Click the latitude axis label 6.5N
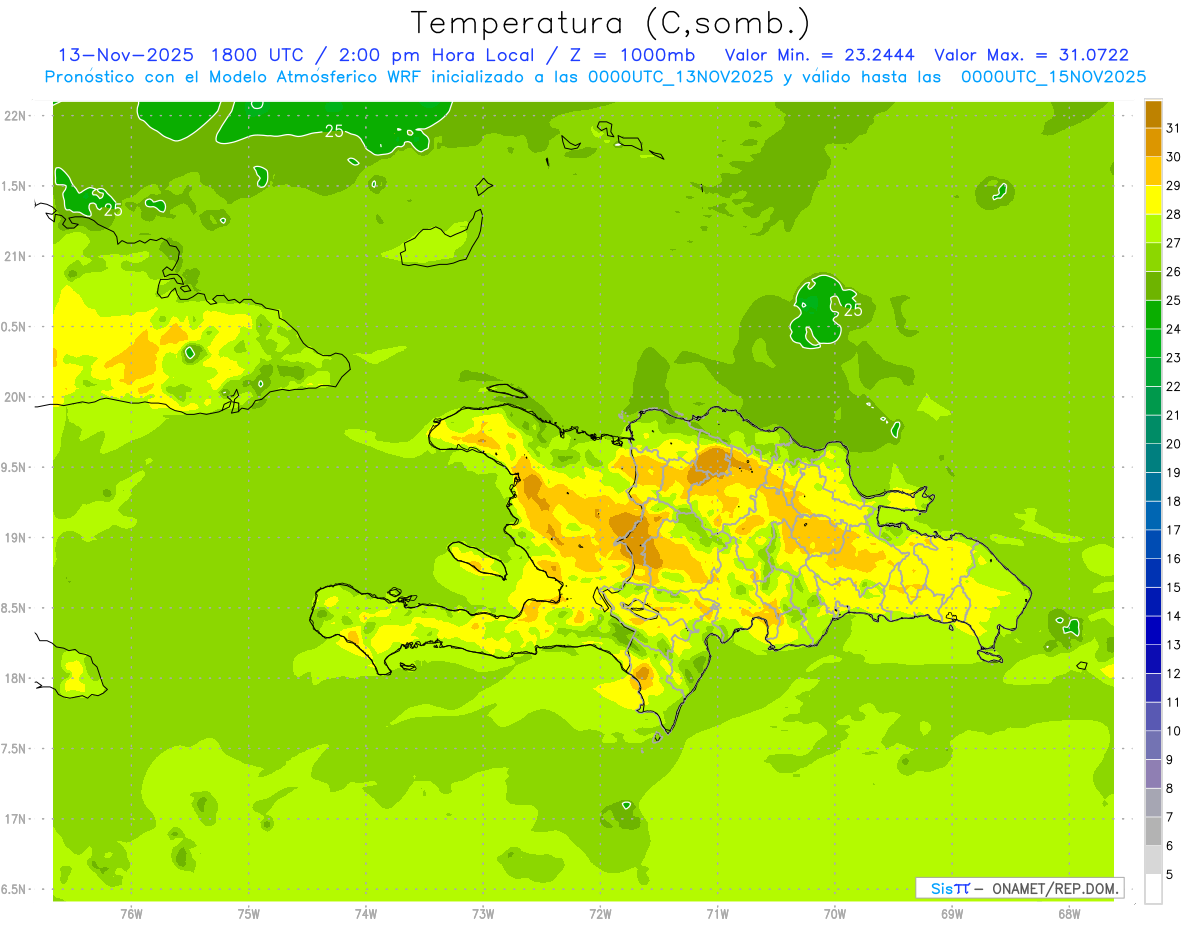 pos(15,889)
